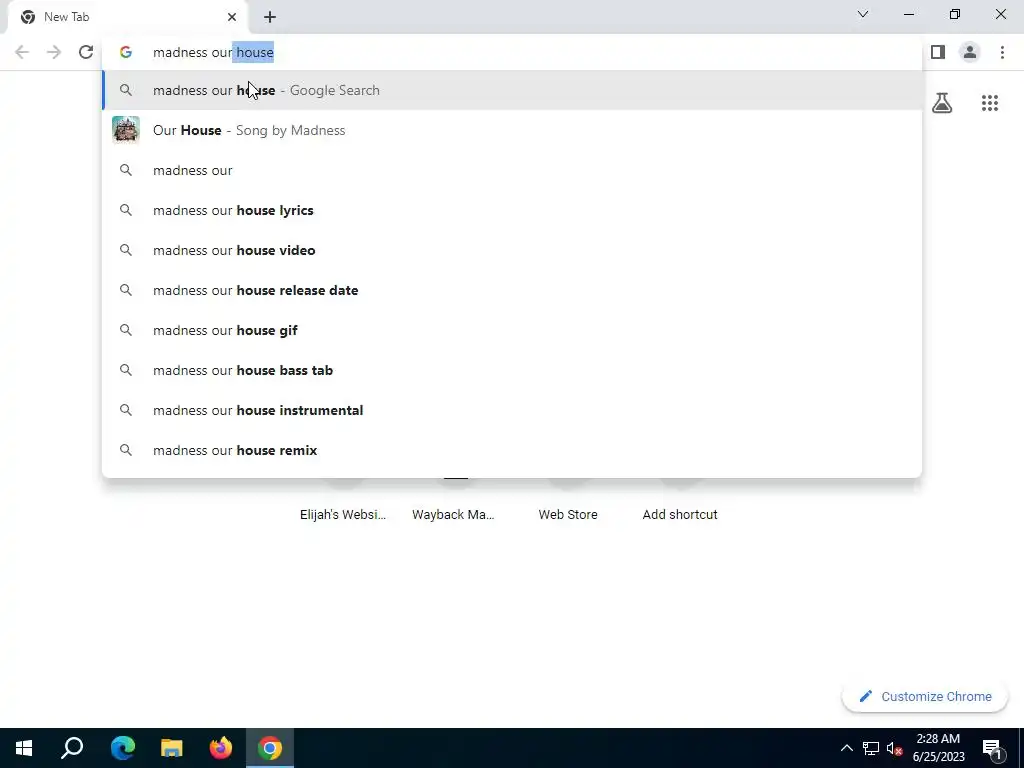The width and height of the screenshot is (1024, 768).
Task: Pick 'madness our house video' suggestion
Action: 512,250
